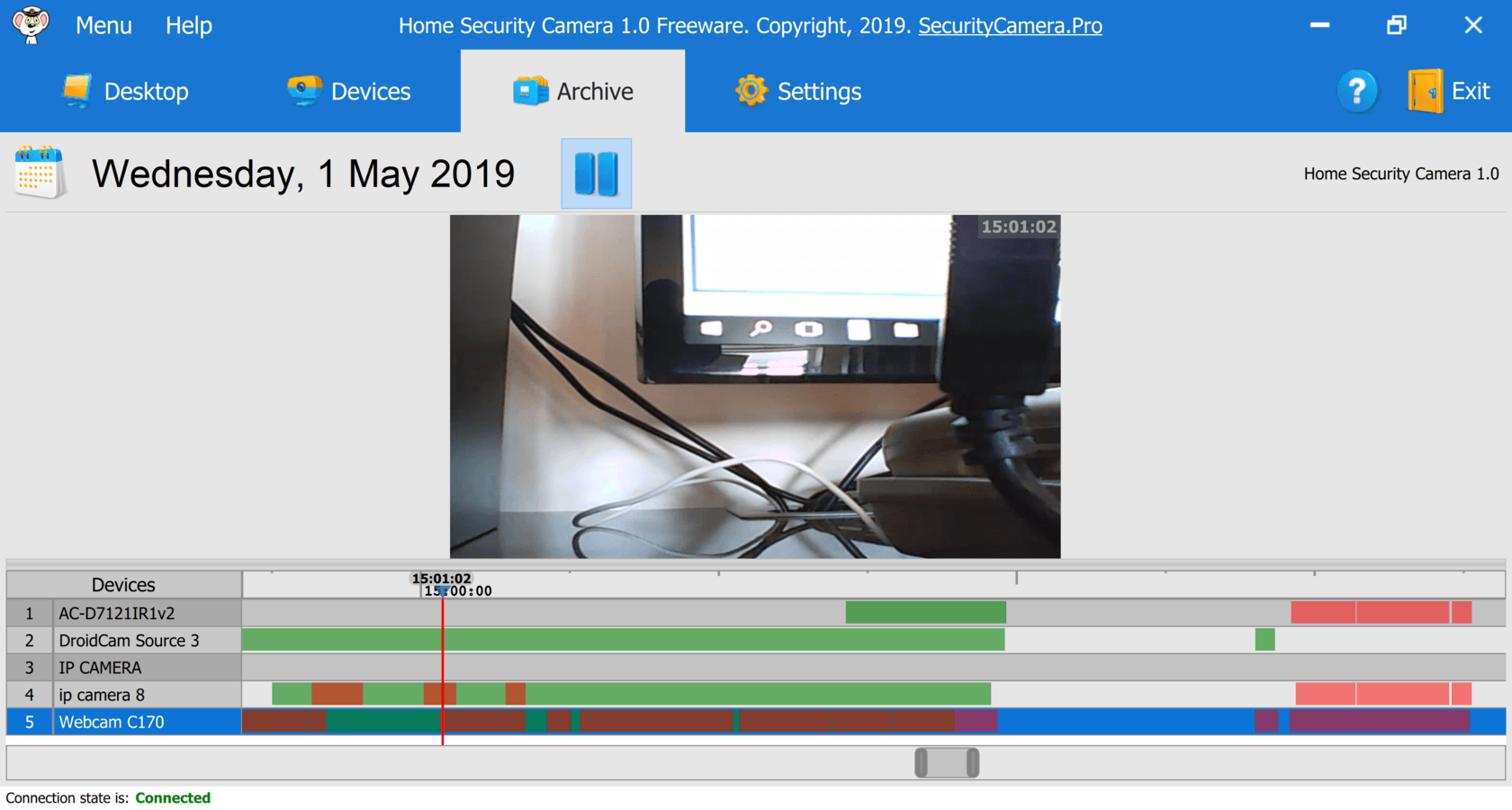Click the red recording segment on AC-D7121IR1v2

pos(1381,613)
